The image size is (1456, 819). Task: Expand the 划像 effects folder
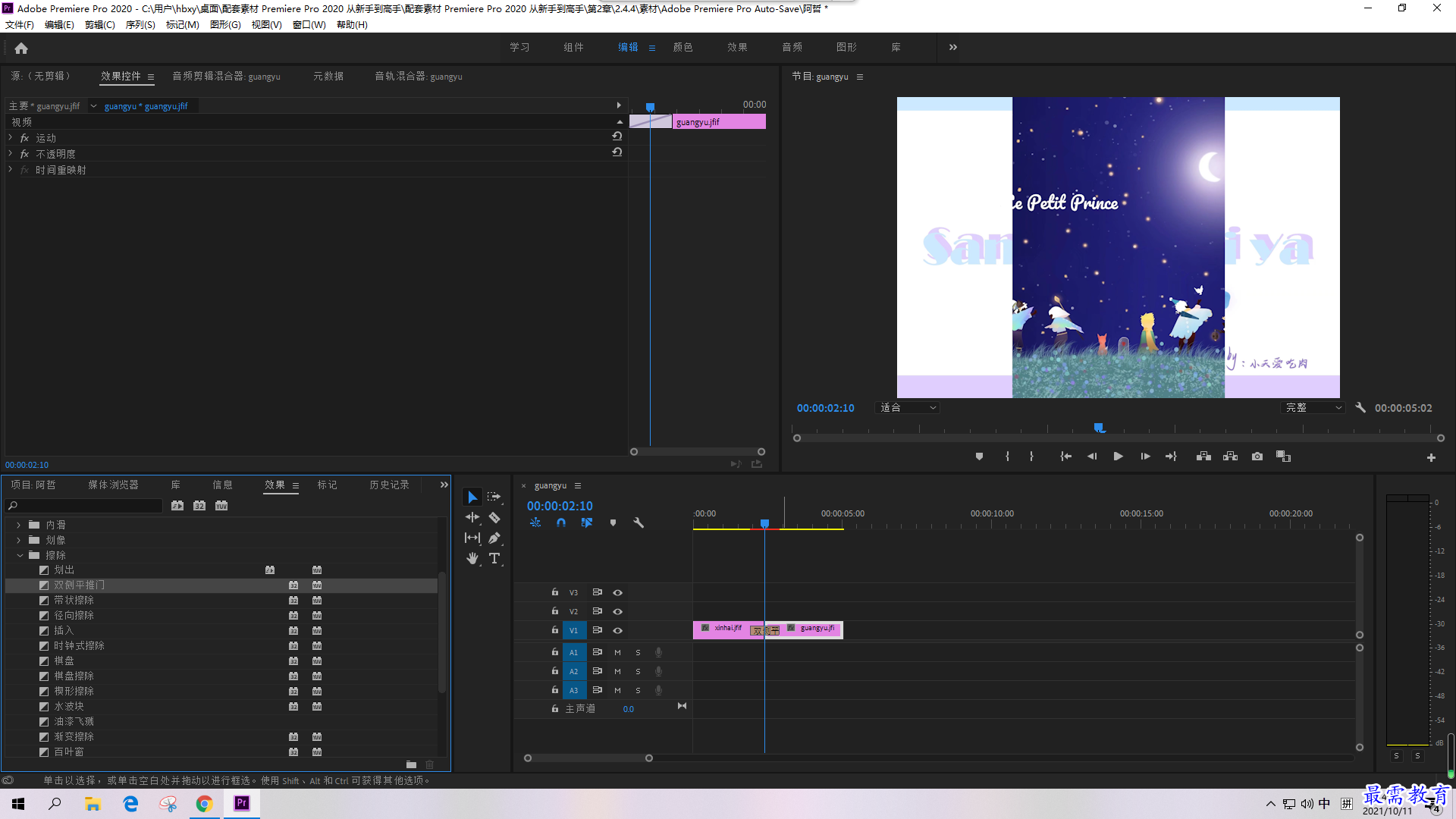click(20, 540)
